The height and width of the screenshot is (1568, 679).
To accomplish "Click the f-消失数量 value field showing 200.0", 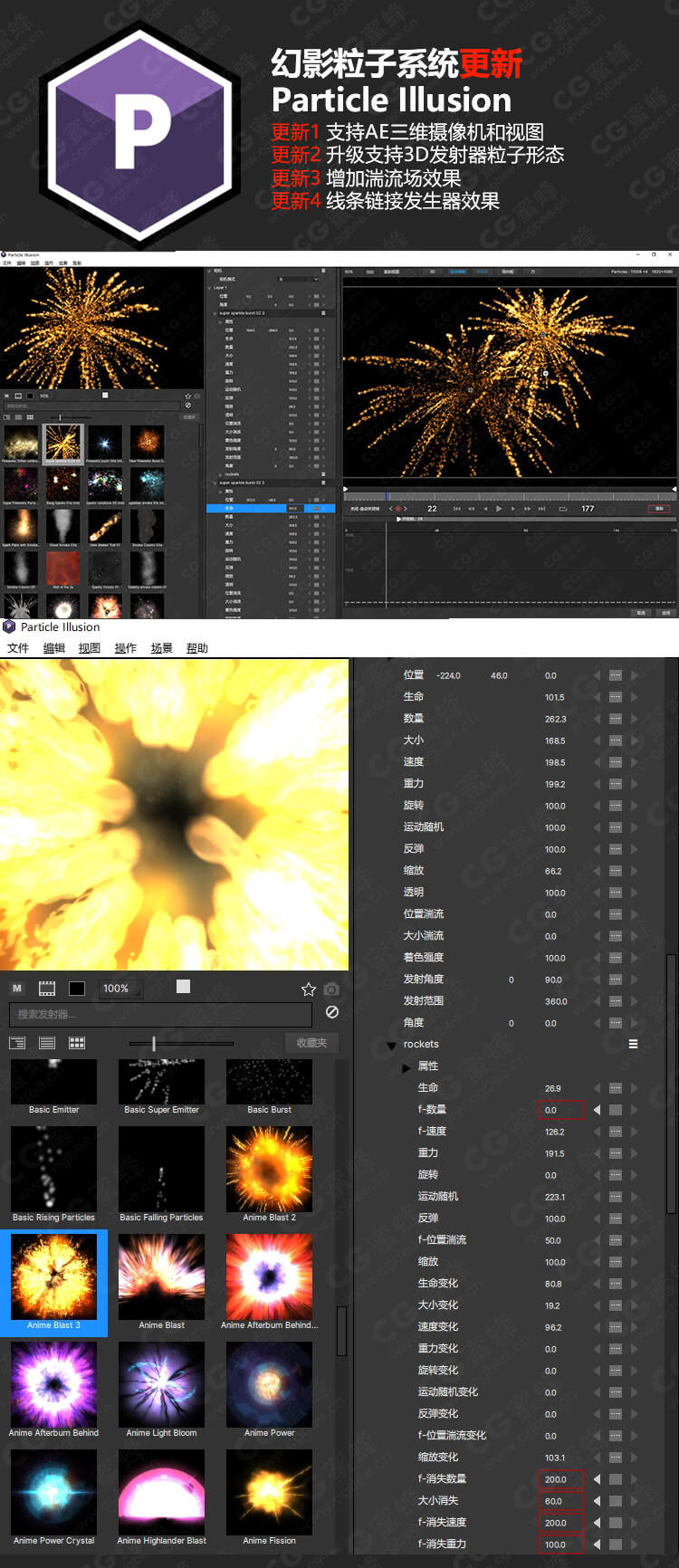I will coord(560,1479).
